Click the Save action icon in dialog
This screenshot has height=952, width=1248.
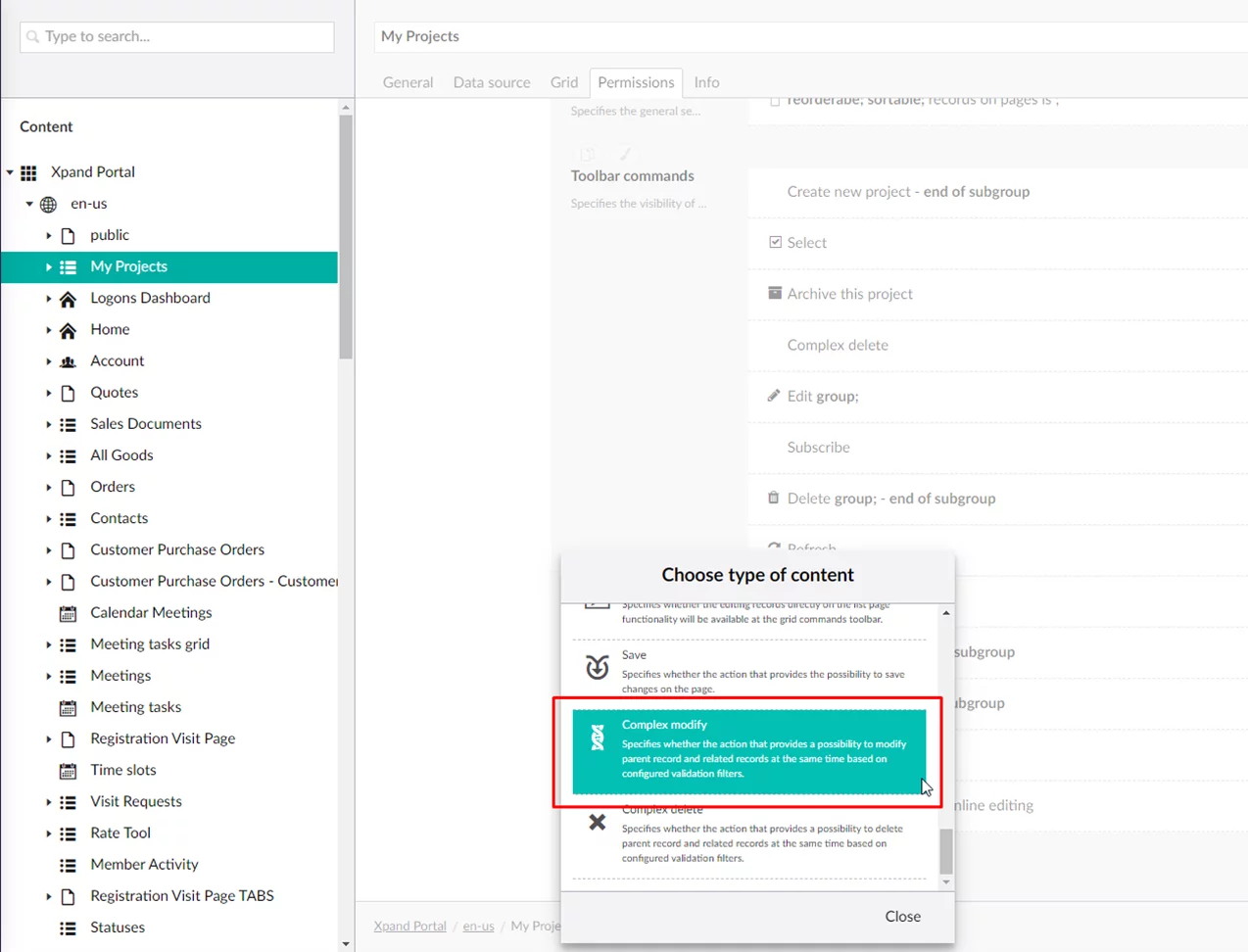coord(597,668)
